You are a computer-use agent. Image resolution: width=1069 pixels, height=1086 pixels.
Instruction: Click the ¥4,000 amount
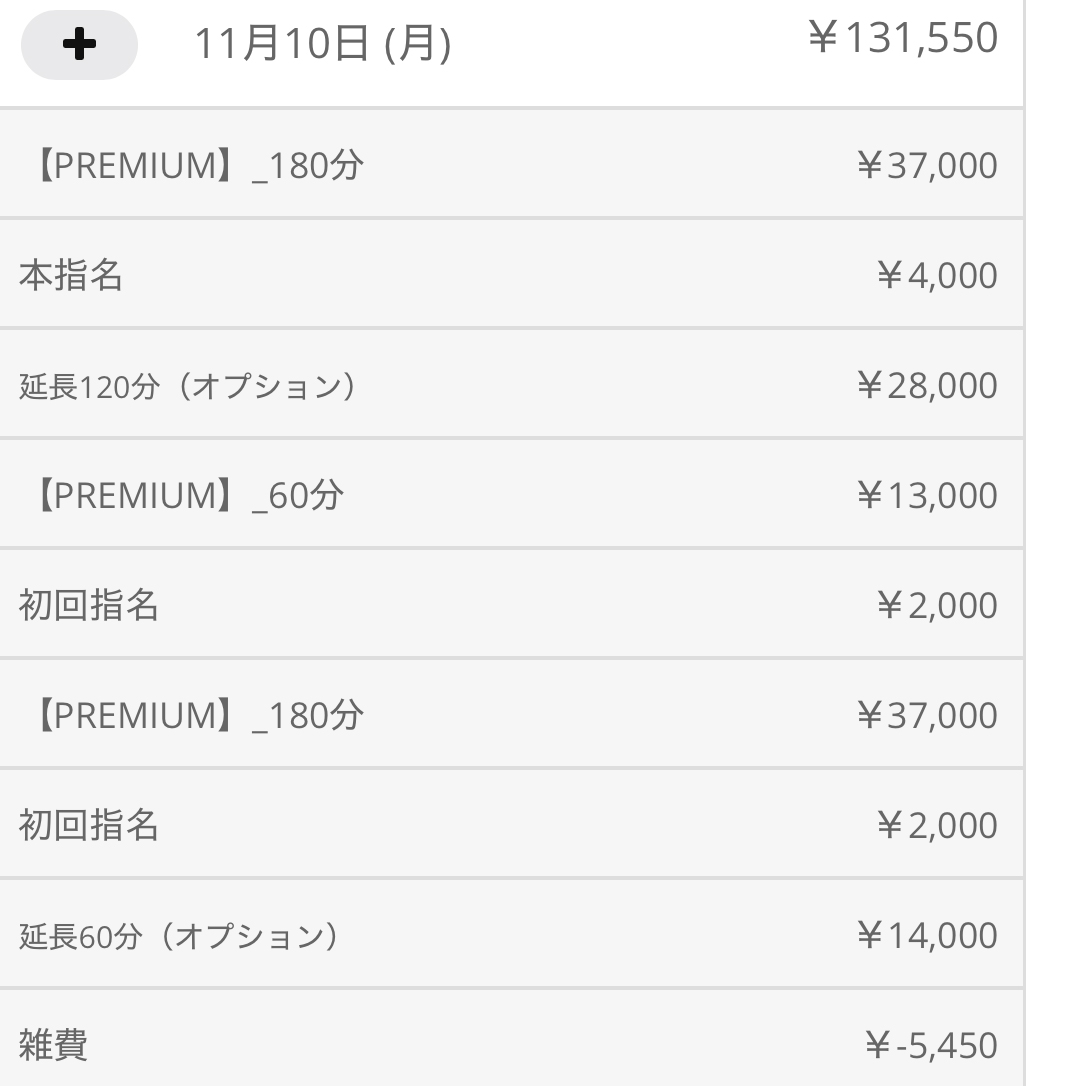click(x=936, y=276)
